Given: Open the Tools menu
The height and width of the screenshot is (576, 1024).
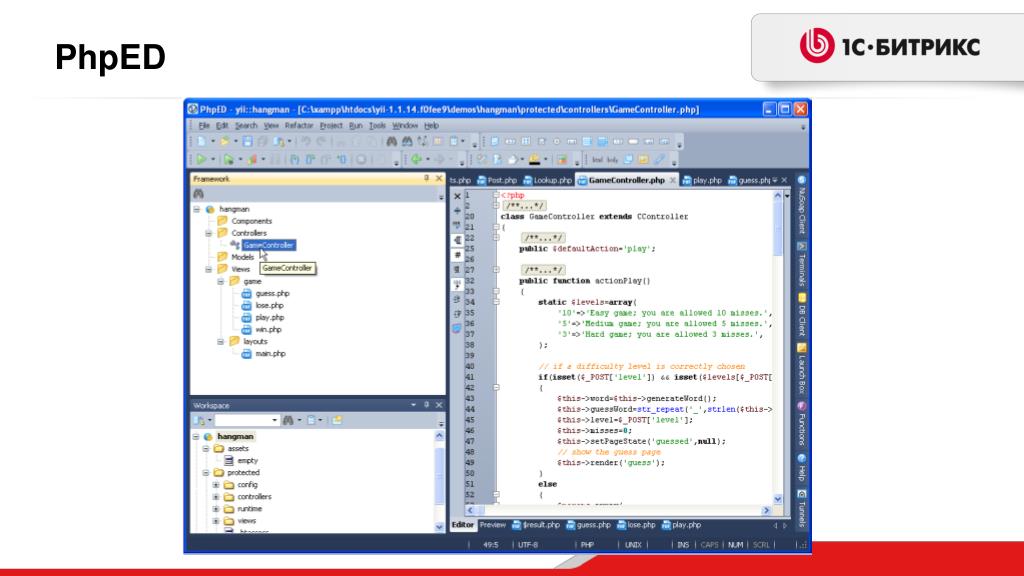Looking at the screenshot, I should pos(377,125).
